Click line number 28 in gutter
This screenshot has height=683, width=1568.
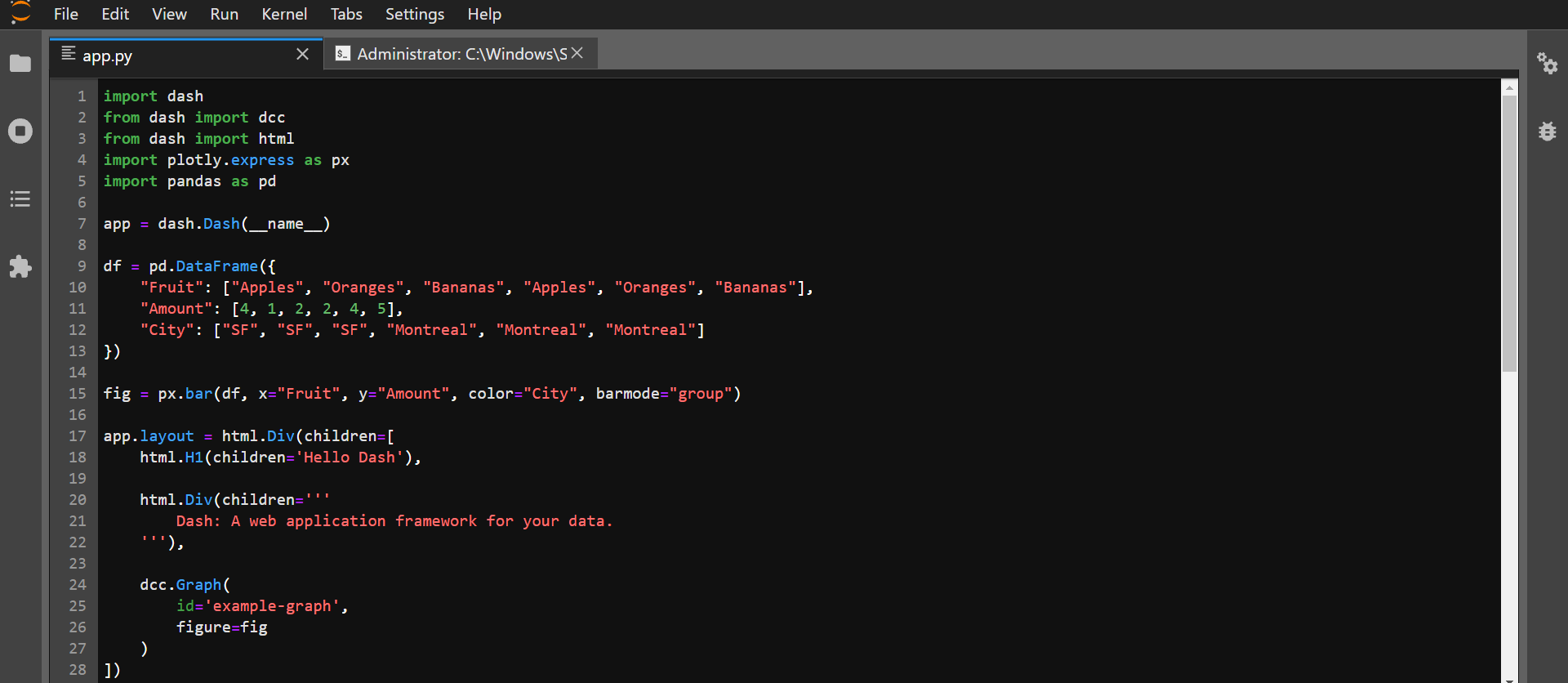[78, 669]
